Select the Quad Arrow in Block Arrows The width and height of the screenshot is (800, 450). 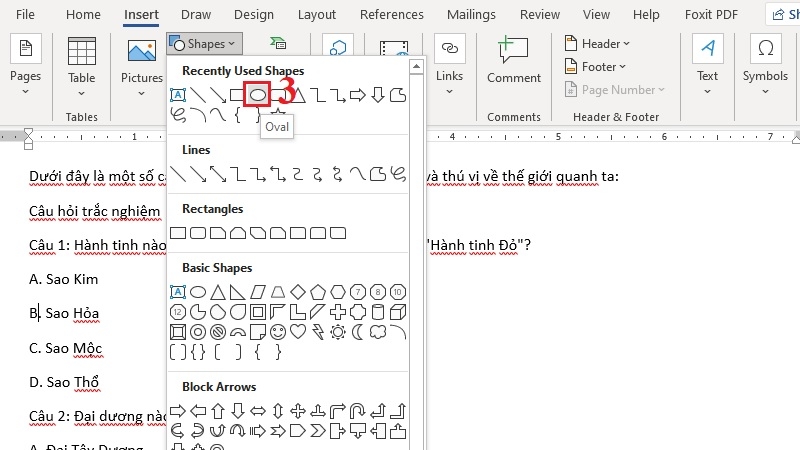click(x=298, y=411)
